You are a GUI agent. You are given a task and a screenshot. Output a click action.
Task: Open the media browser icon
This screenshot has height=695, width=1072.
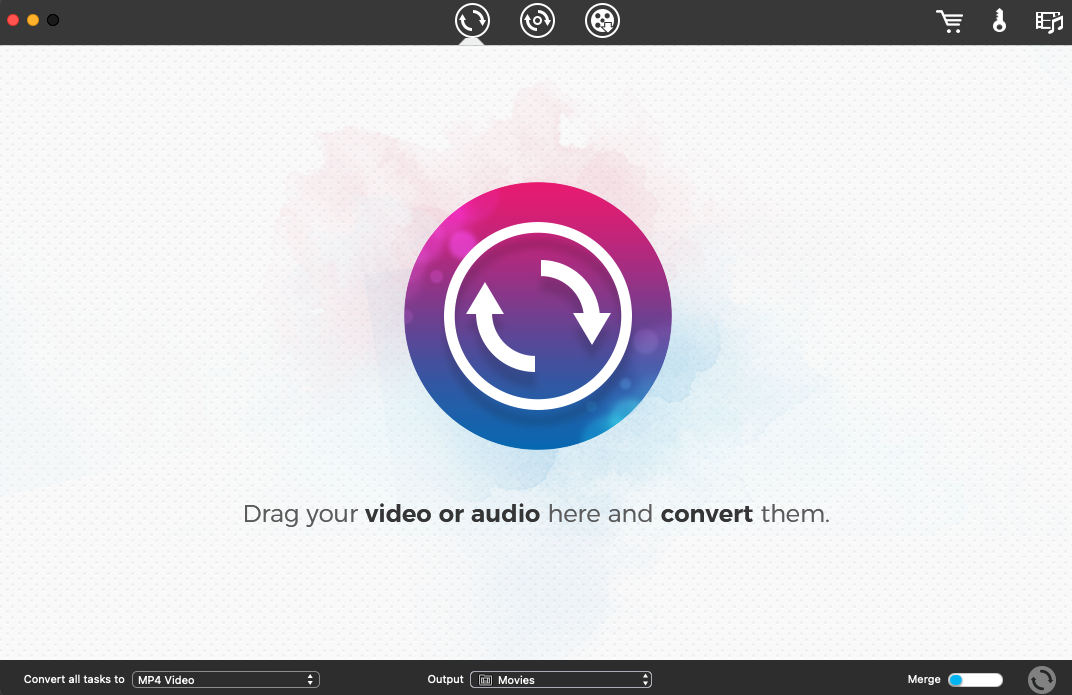pos(1048,21)
